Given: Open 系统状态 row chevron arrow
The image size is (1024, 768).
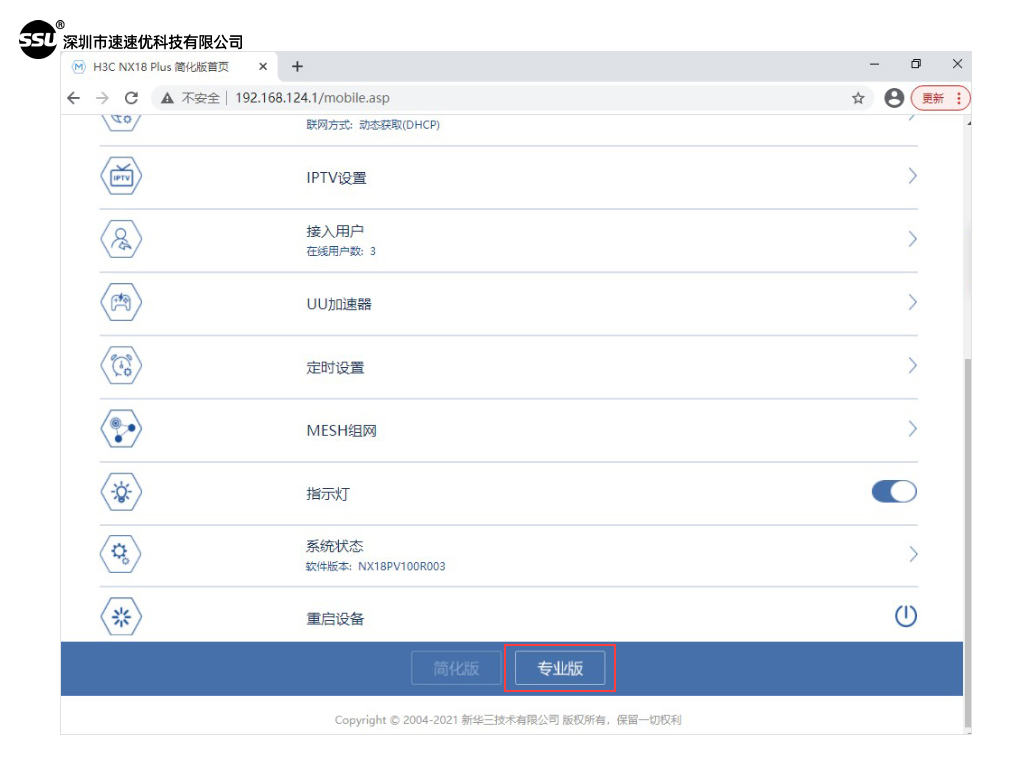Looking at the screenshot, I should tap(912, 554).
